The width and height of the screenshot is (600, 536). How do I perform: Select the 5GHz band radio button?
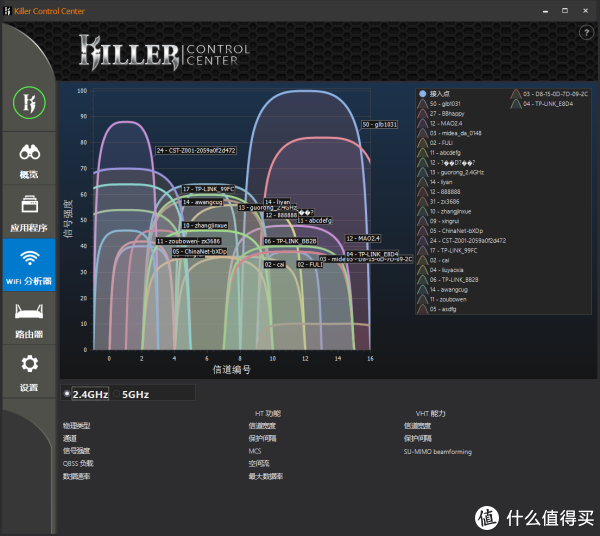click(116, 393)
